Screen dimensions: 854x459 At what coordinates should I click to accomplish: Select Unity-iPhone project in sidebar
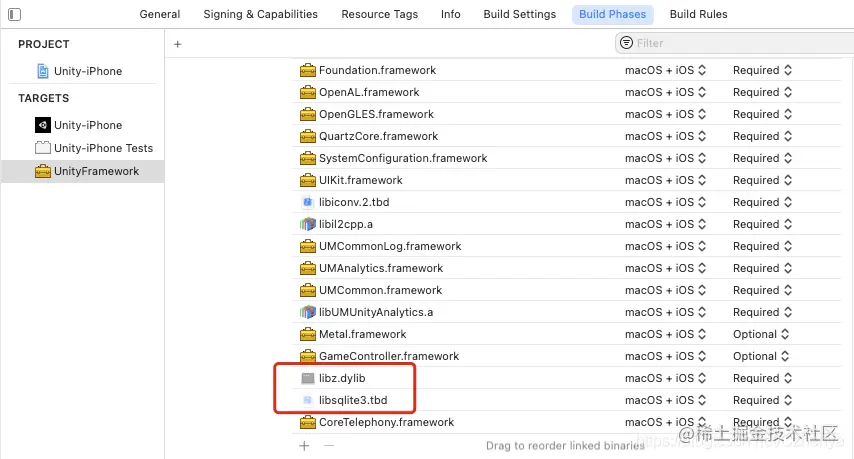(88, 71)
